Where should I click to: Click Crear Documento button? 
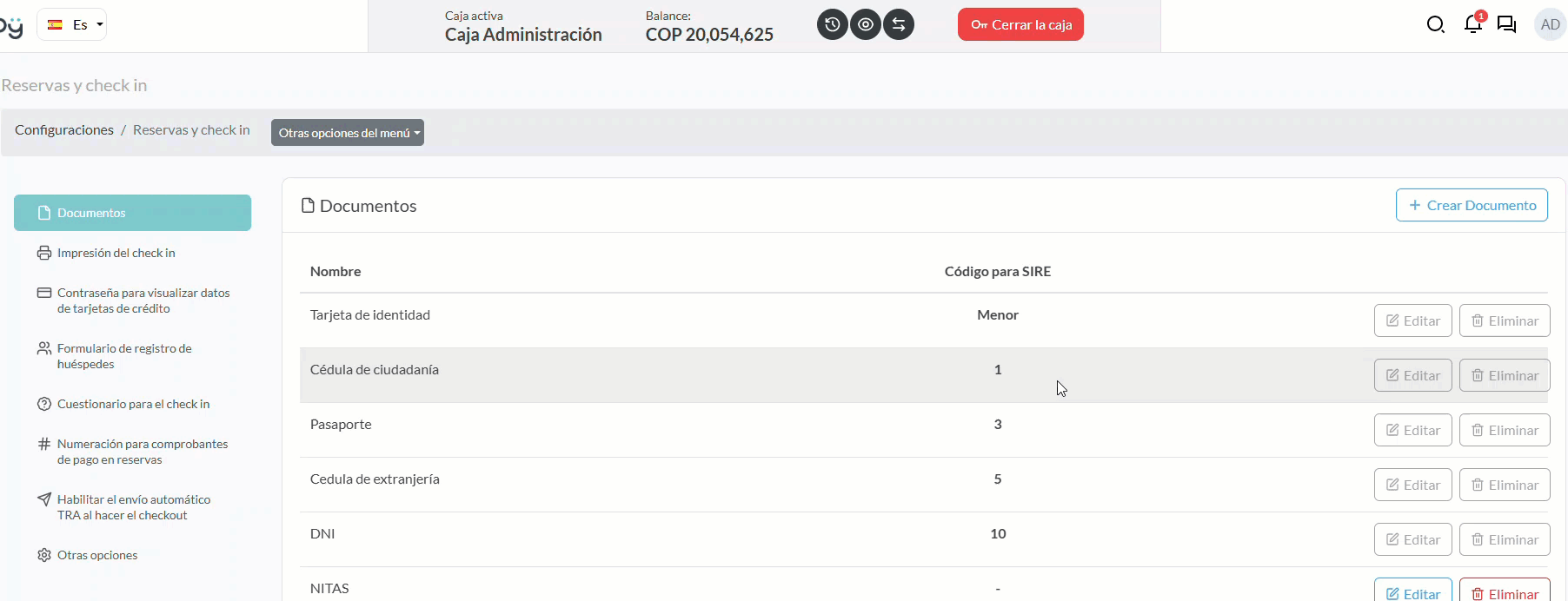(1472, 205)
